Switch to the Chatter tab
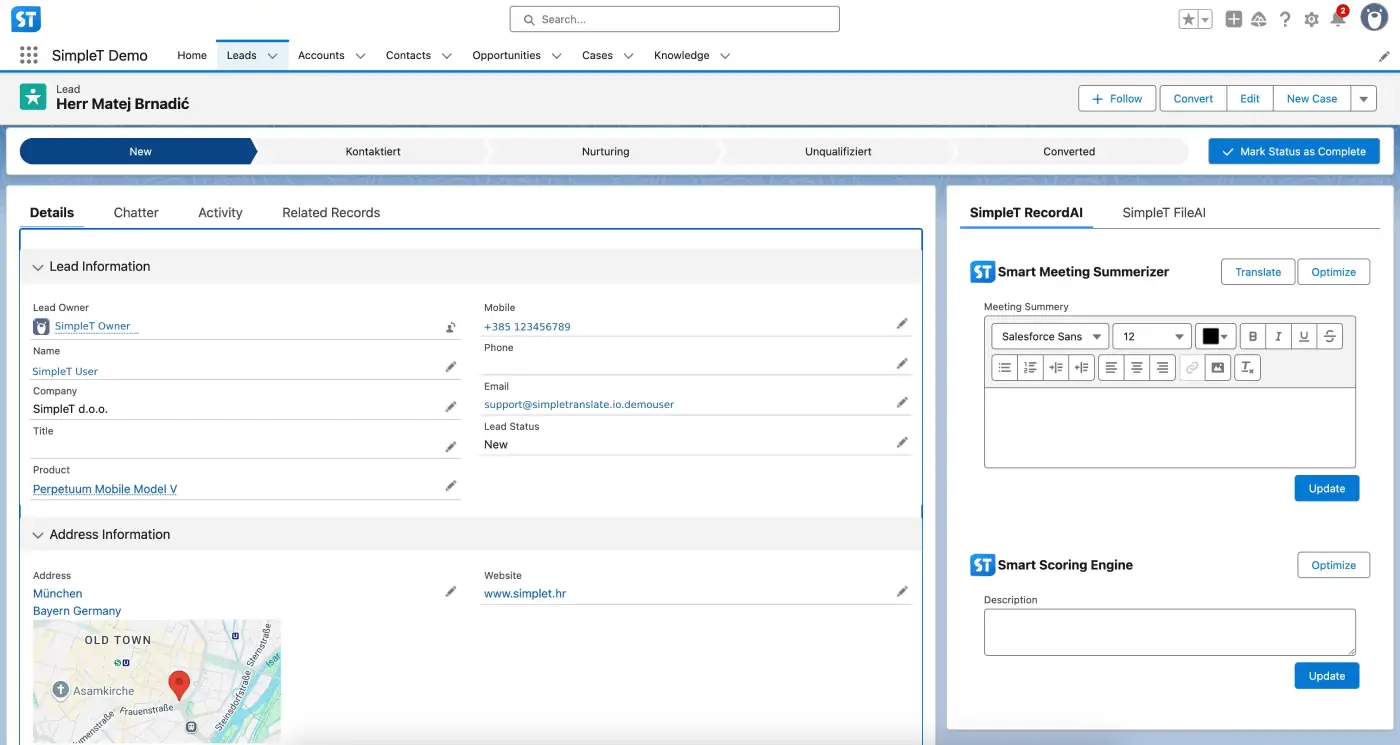 136,213
